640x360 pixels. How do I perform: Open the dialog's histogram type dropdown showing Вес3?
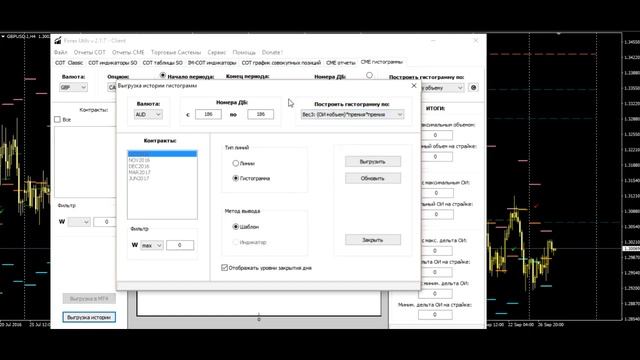tap(352, 115)
